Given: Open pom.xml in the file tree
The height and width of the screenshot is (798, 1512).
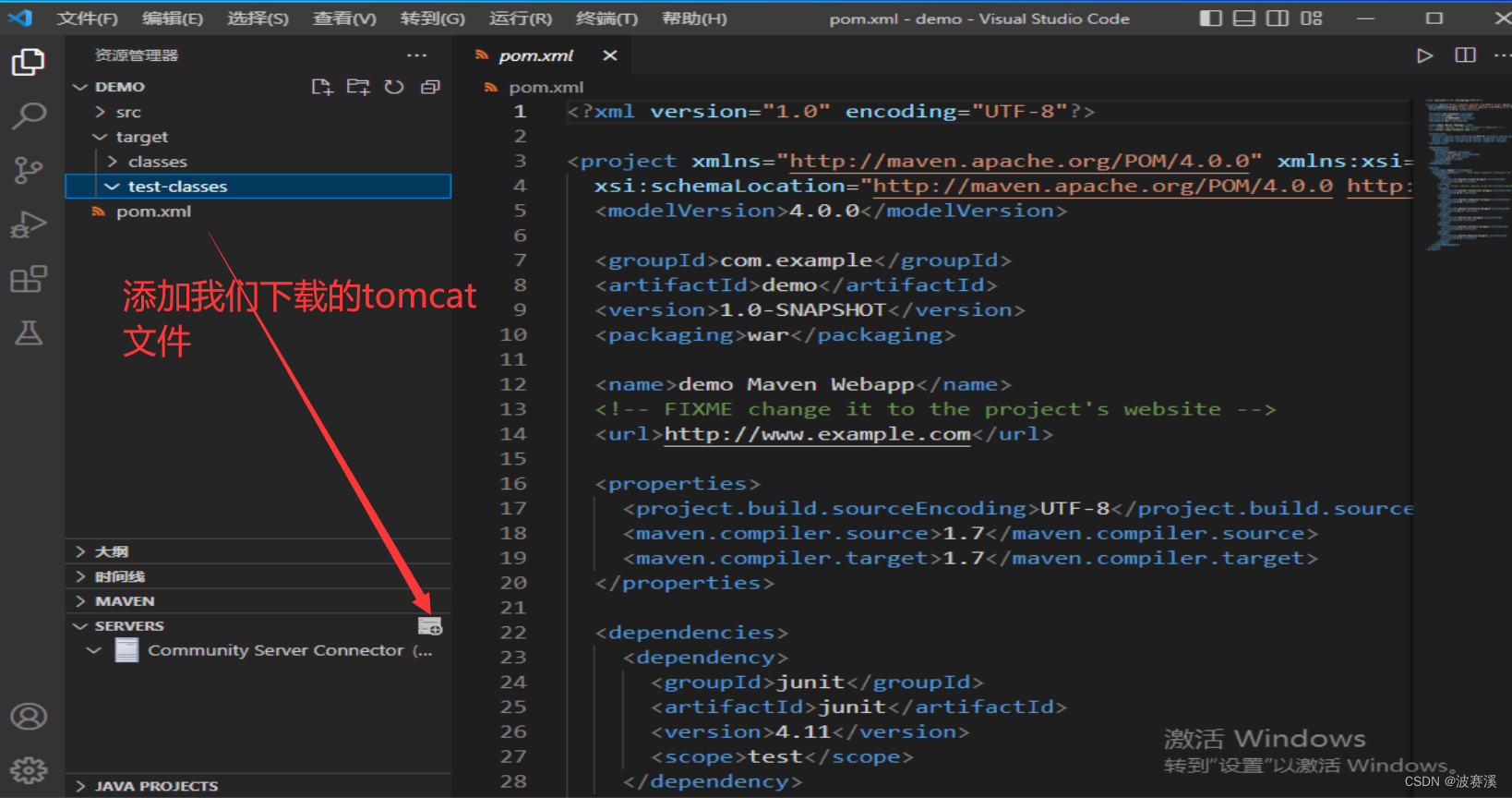Looking at the screenshot, I should [153, 212].
